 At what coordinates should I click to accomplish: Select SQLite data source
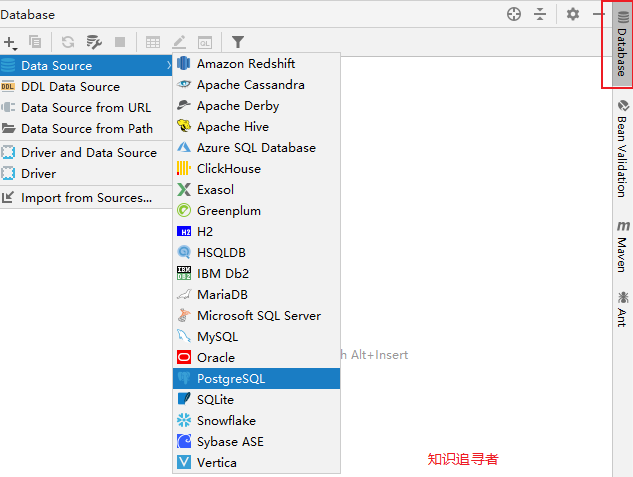pos(256,400)
